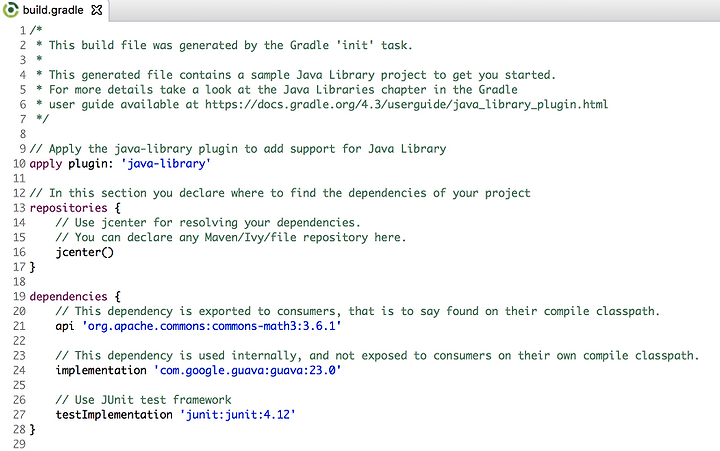The height and width of the screenshot is (451, 720).
Task: Click the 'api' configuration on line 21
Action: pos(65,326)
